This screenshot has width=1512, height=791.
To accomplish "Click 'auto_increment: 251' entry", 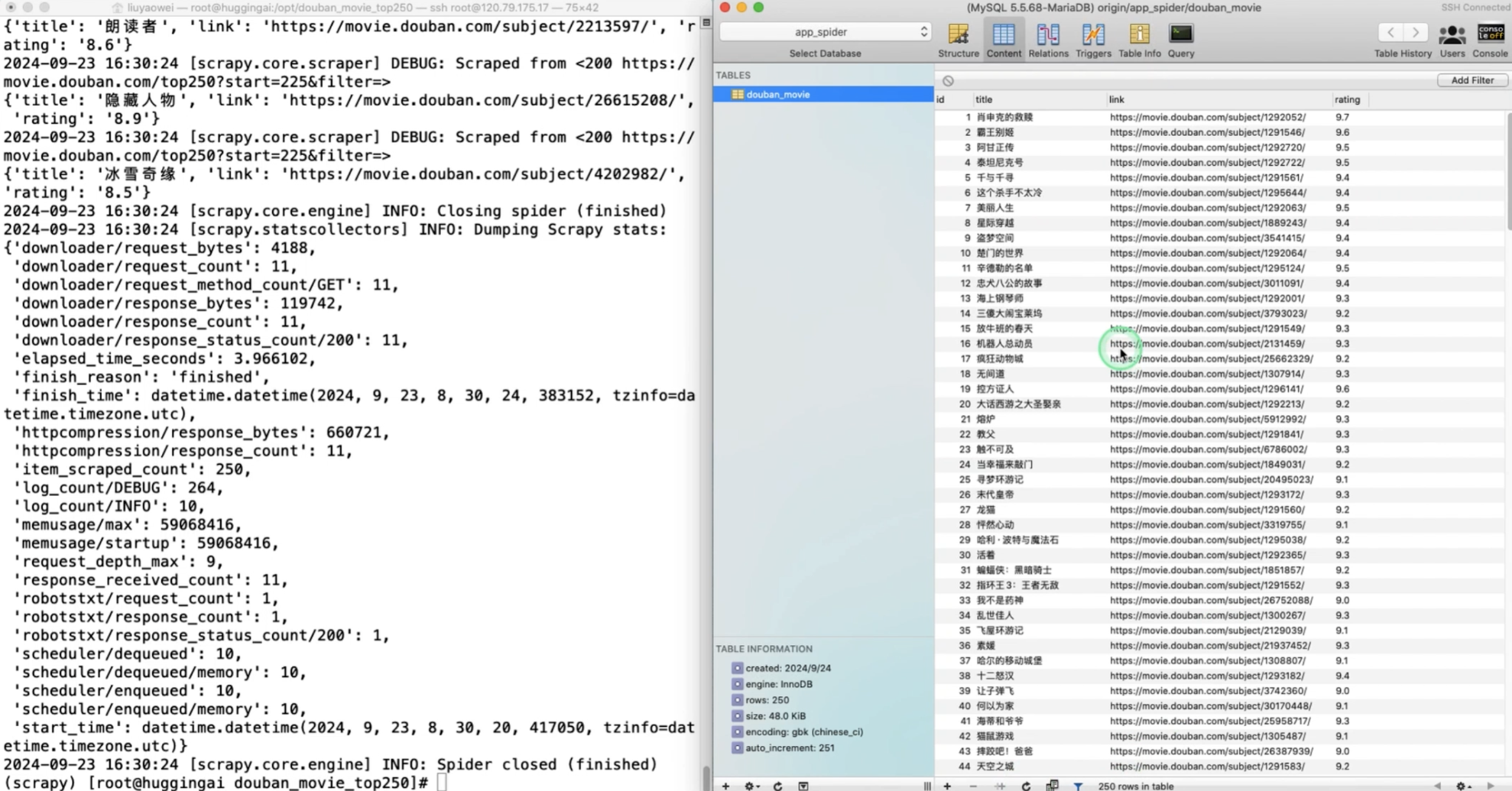I will (790, 748).
